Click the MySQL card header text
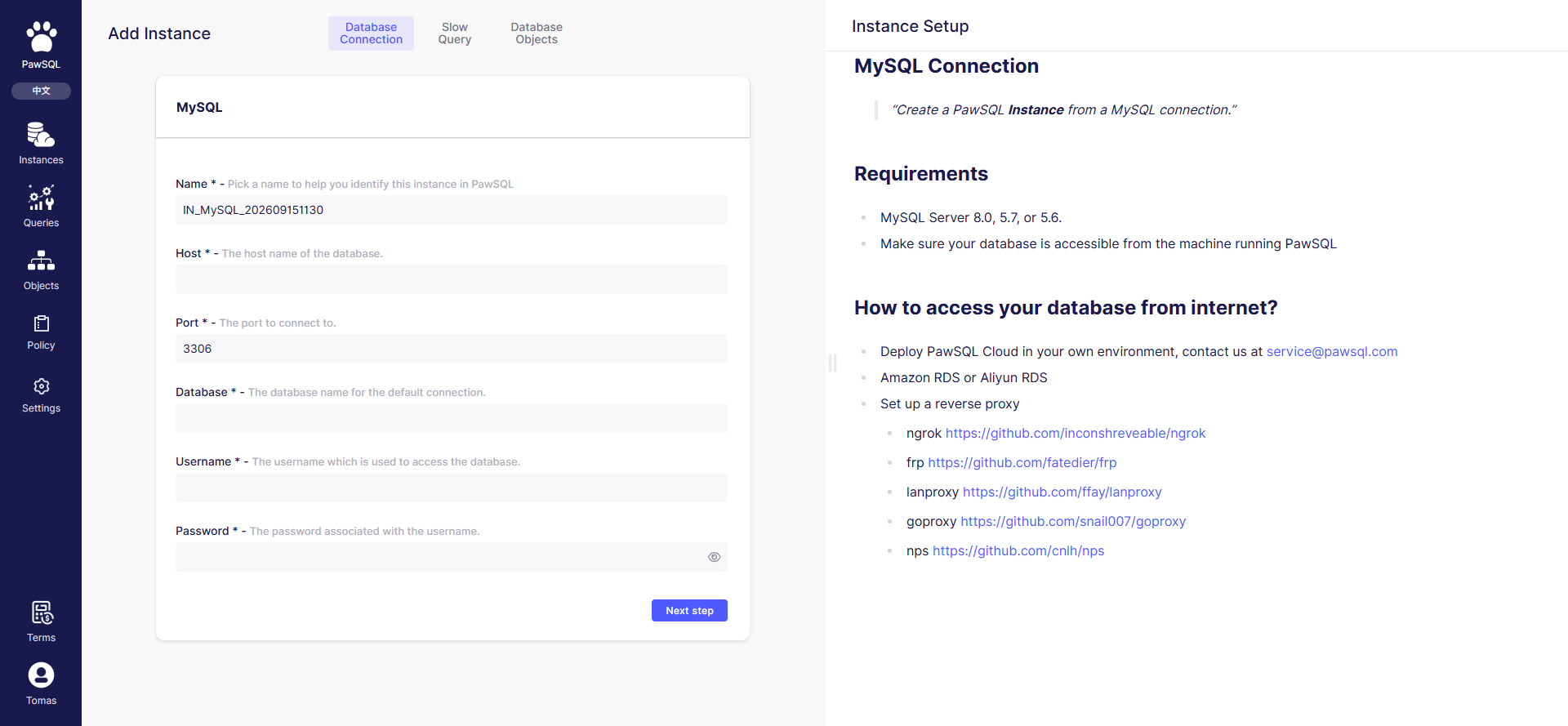The width and height of the screenshot is (1568, 726). (199, 107)
